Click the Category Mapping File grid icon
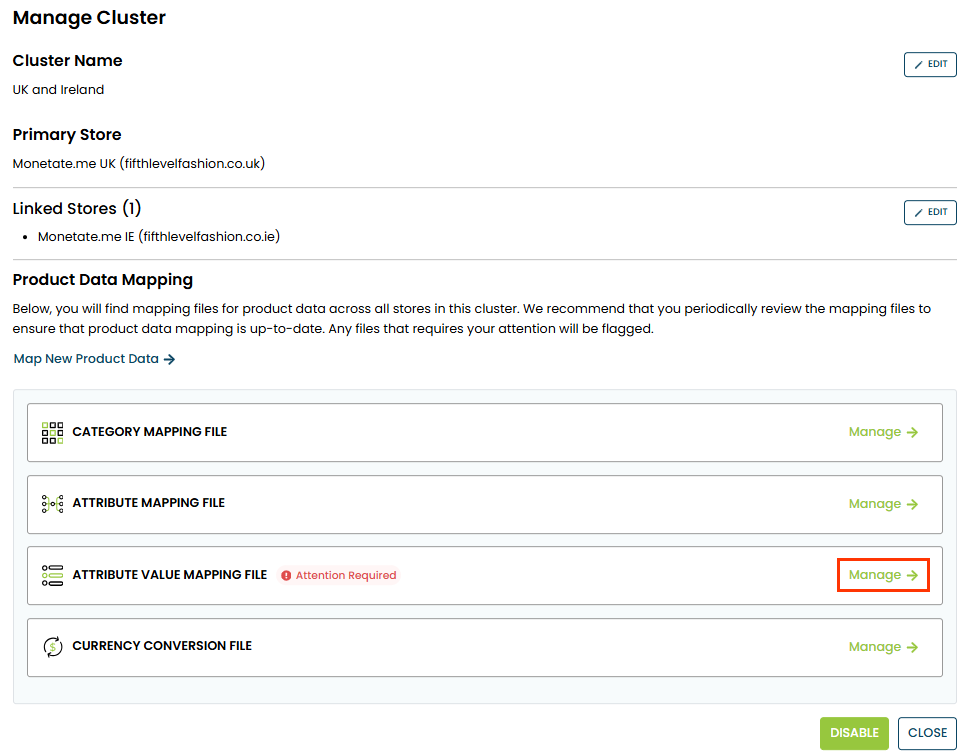 coord(53,433)
